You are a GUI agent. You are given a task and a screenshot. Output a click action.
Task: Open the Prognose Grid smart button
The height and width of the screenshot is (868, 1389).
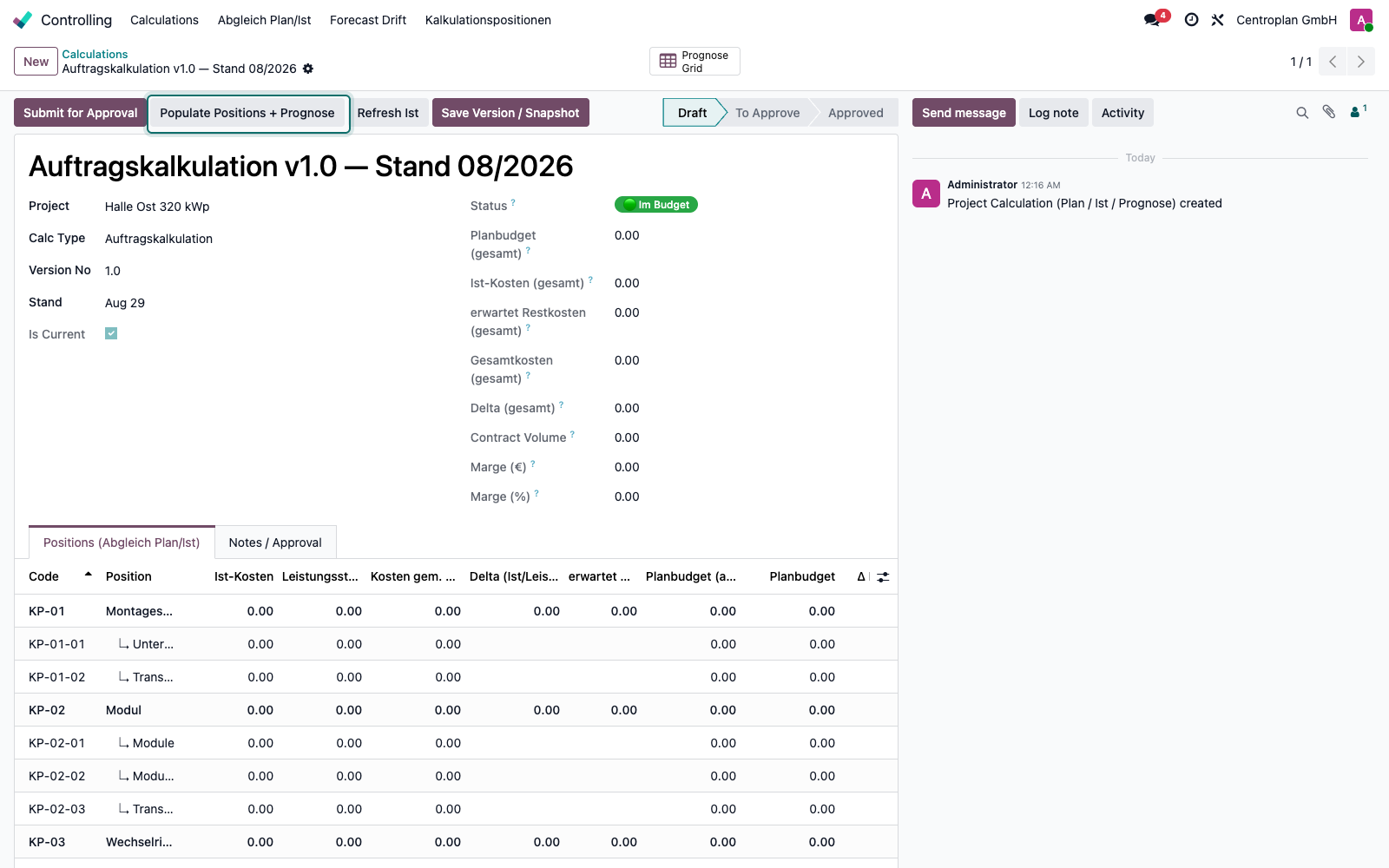[x=694, y=62]
